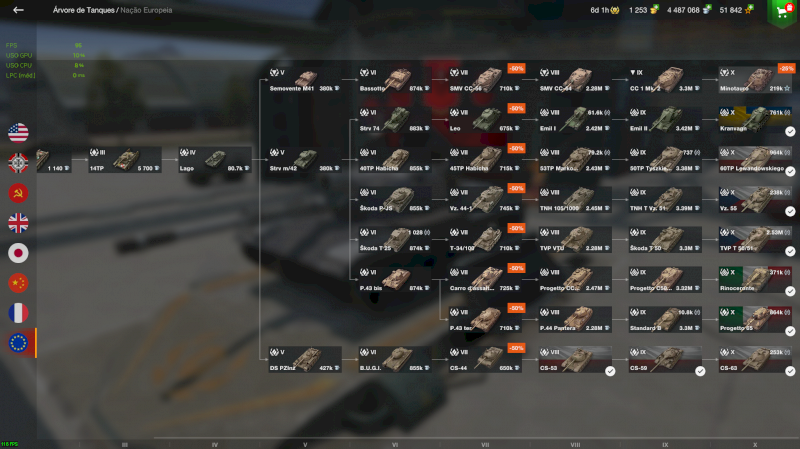Screen dimensions: 800x449
Task: Click the checkmark on CS-59 tank
Action: click(x=700, y=371)
